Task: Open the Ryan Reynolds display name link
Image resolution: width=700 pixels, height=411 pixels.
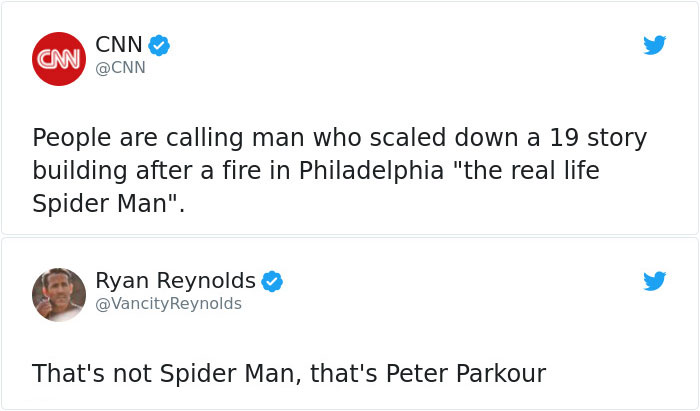Action: (x=175, y=282)
